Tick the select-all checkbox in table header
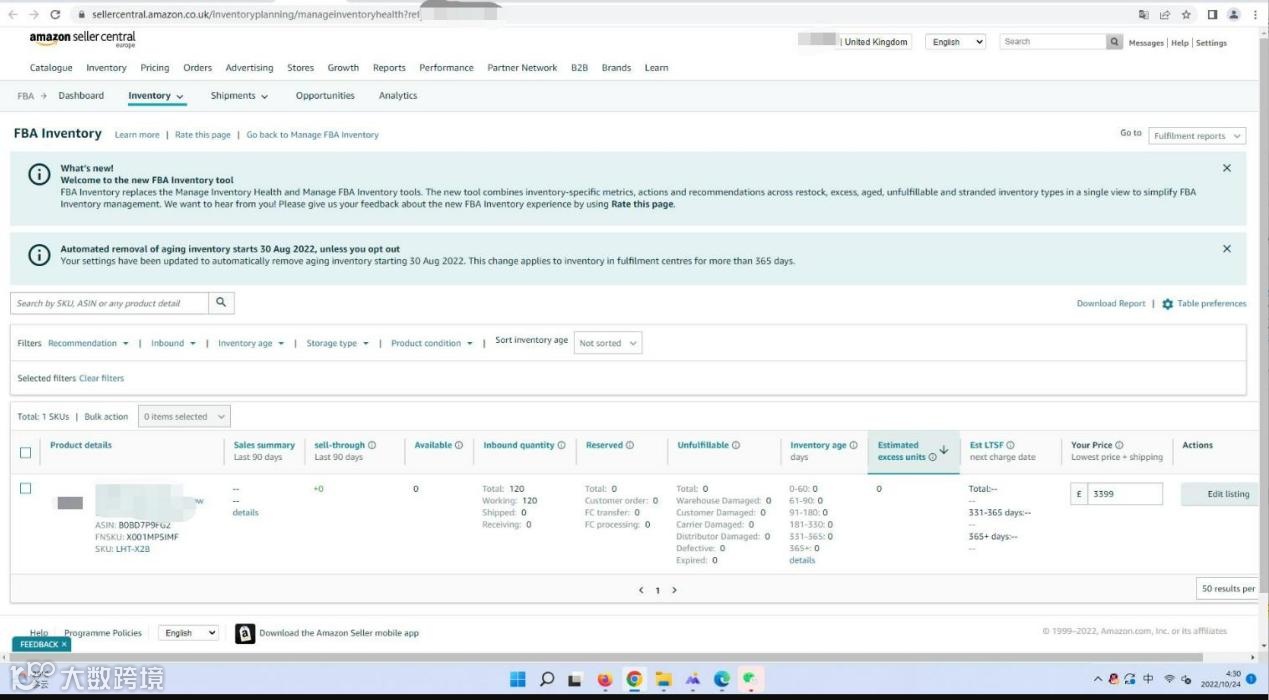Image resolution: width=1269 pixels, height=700 pixels. tap(26, 452)
